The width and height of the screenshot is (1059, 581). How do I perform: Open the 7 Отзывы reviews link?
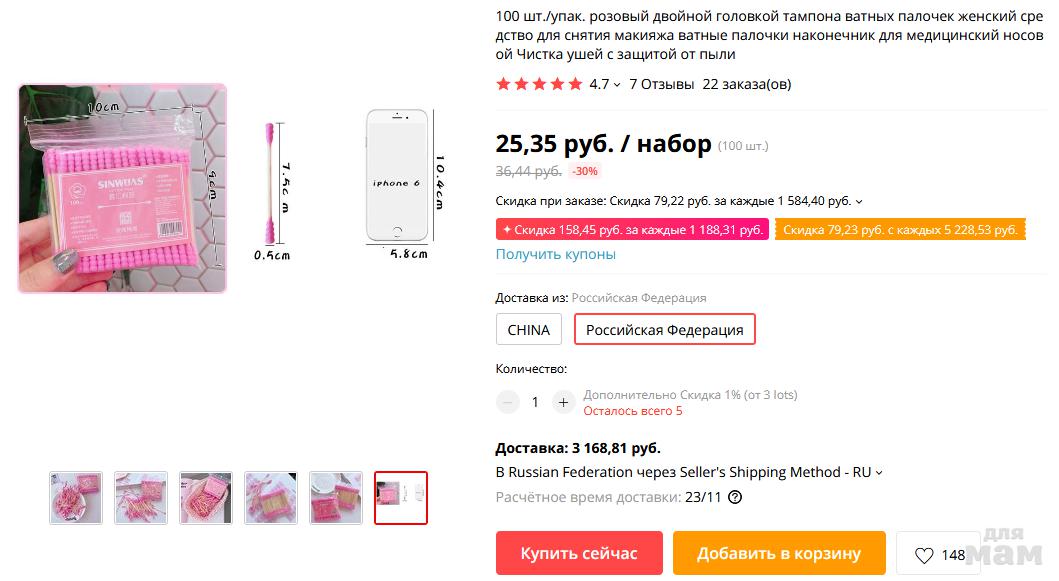point(661,84)
